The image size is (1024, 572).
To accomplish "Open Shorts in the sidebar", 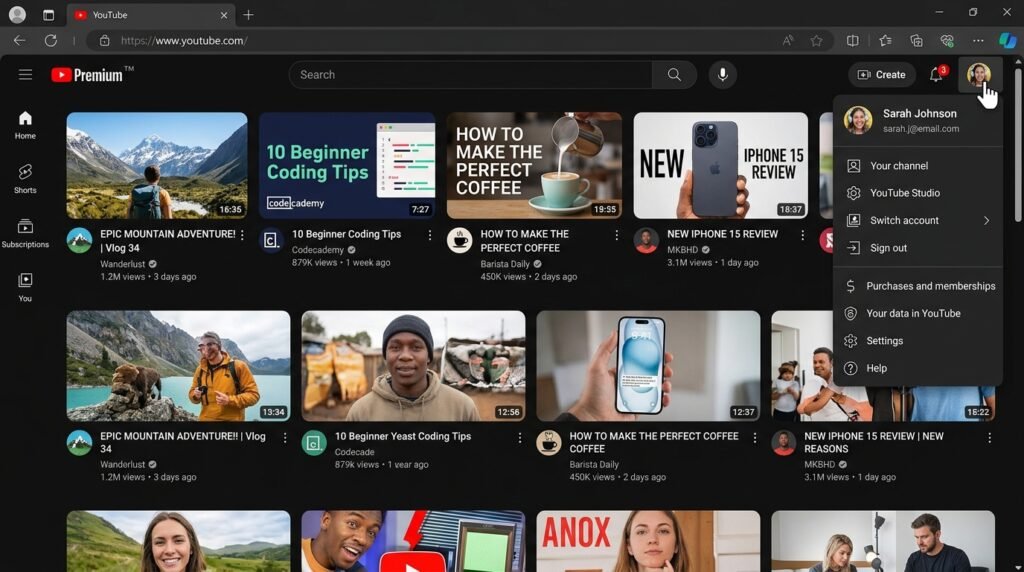I will pos(25,179).
